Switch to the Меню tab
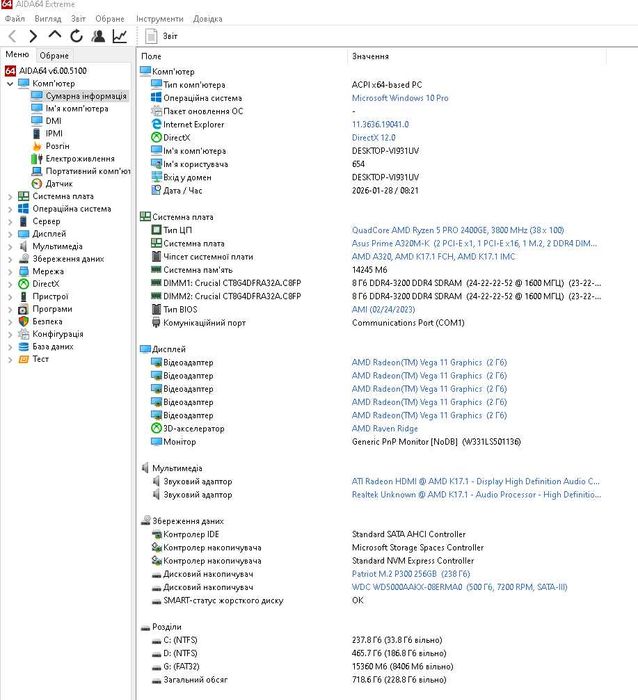The image size is (638, 700). (17, 54)
